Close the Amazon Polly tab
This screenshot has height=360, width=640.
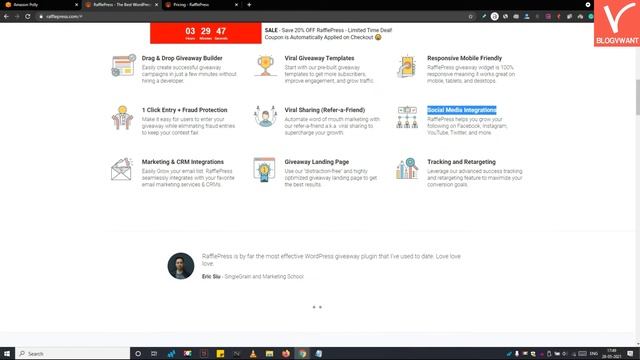[x=76, y=4]
